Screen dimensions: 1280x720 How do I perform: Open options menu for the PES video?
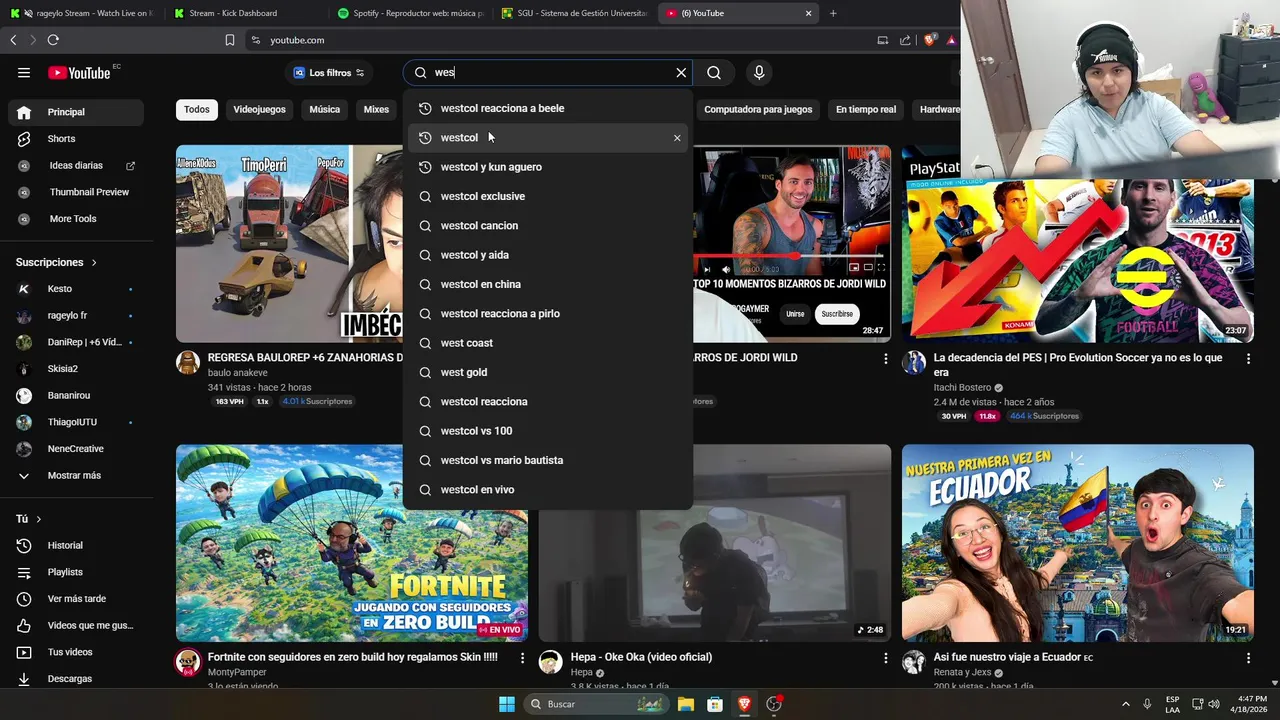(x=1248, y=358)
